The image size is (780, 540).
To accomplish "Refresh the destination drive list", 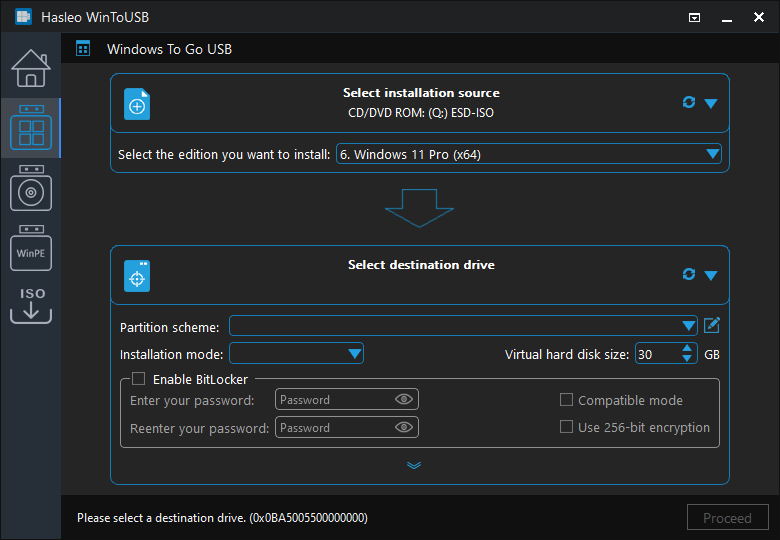I will pyautogui.click(x=688, y=274).
